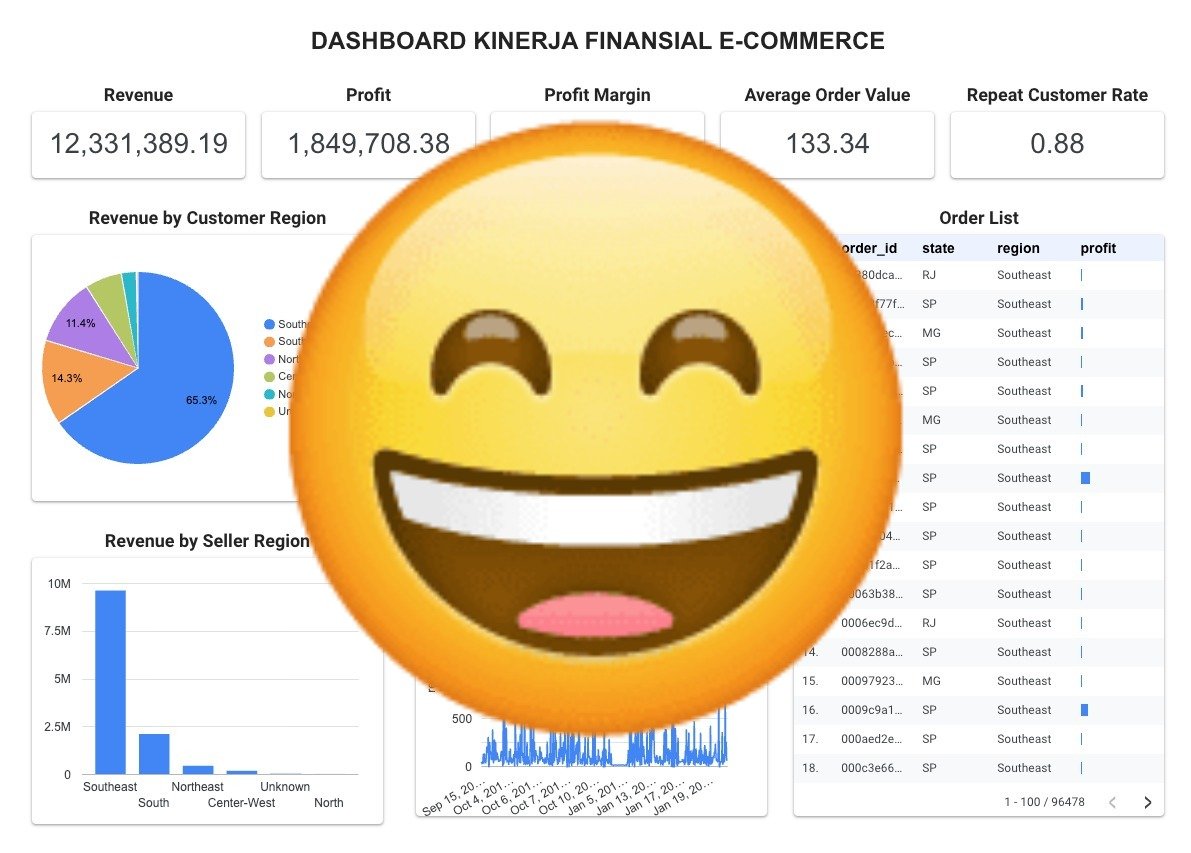Select order row 000c3e66…

pyautogui.click(x=979, y=768)
